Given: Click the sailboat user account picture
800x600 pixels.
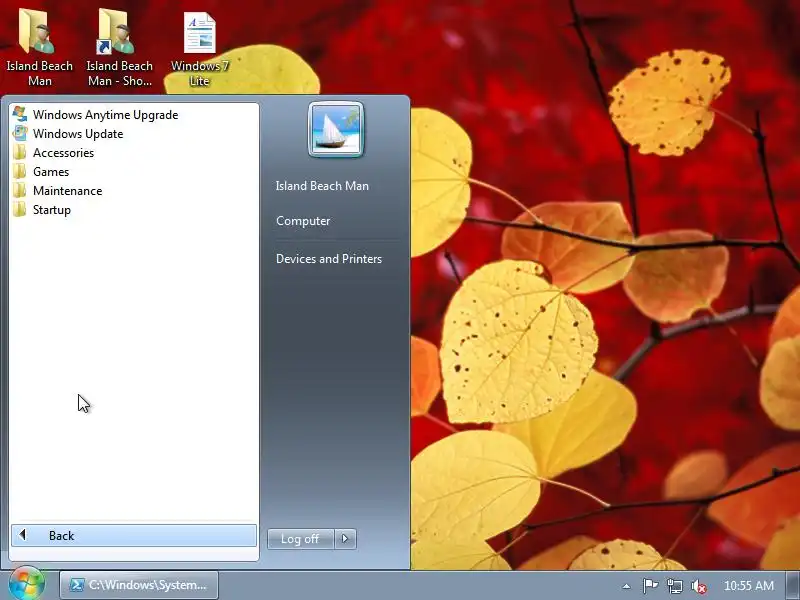Looking at the screenshot, I should (336, 130).
